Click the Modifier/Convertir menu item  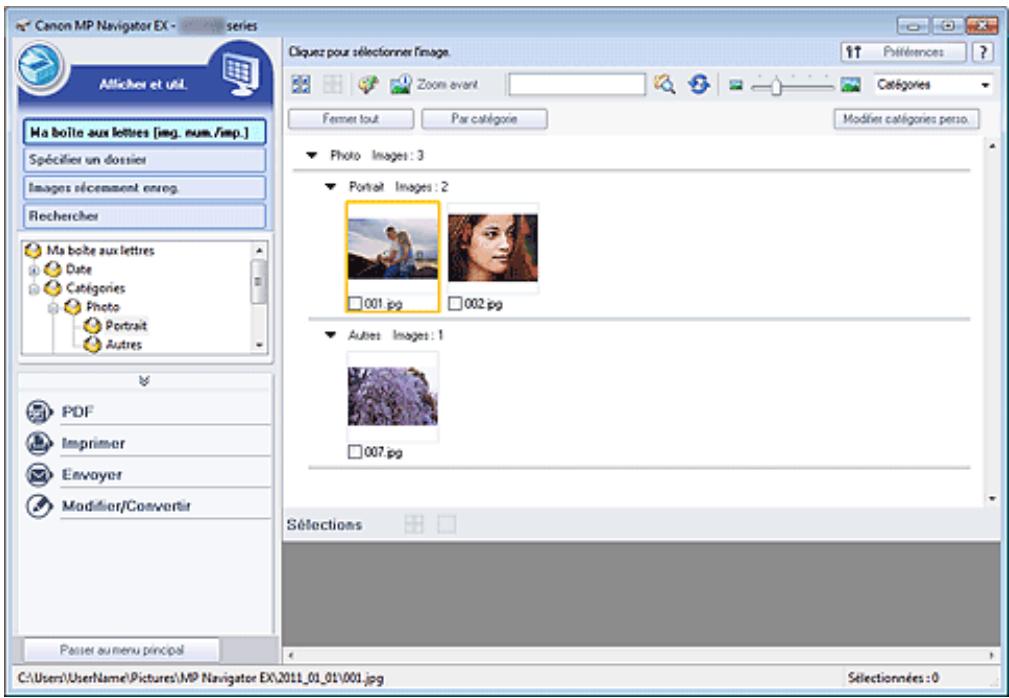(x=166, y=506)
